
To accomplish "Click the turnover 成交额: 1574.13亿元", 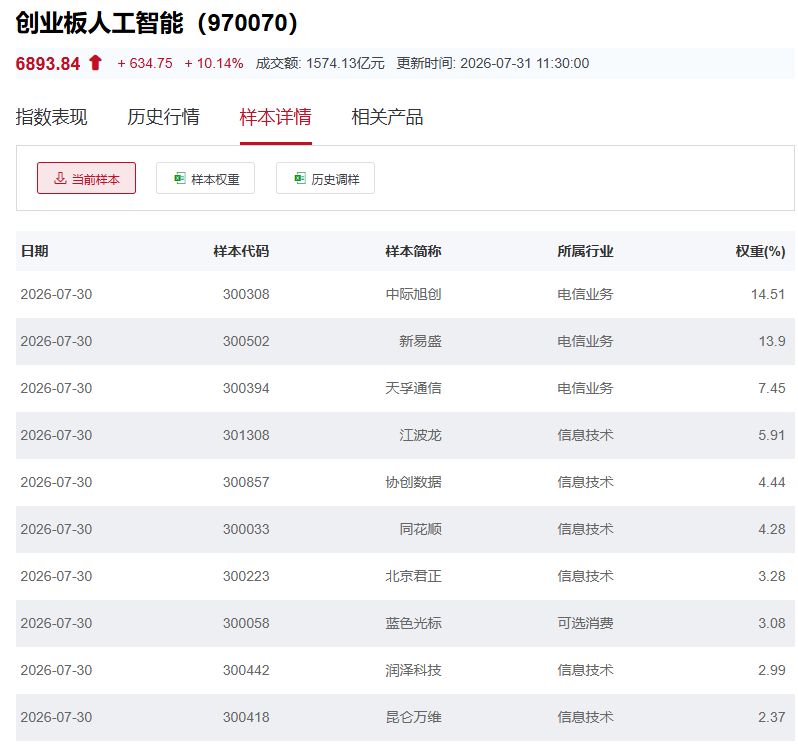I will click(x=320, y=63).
